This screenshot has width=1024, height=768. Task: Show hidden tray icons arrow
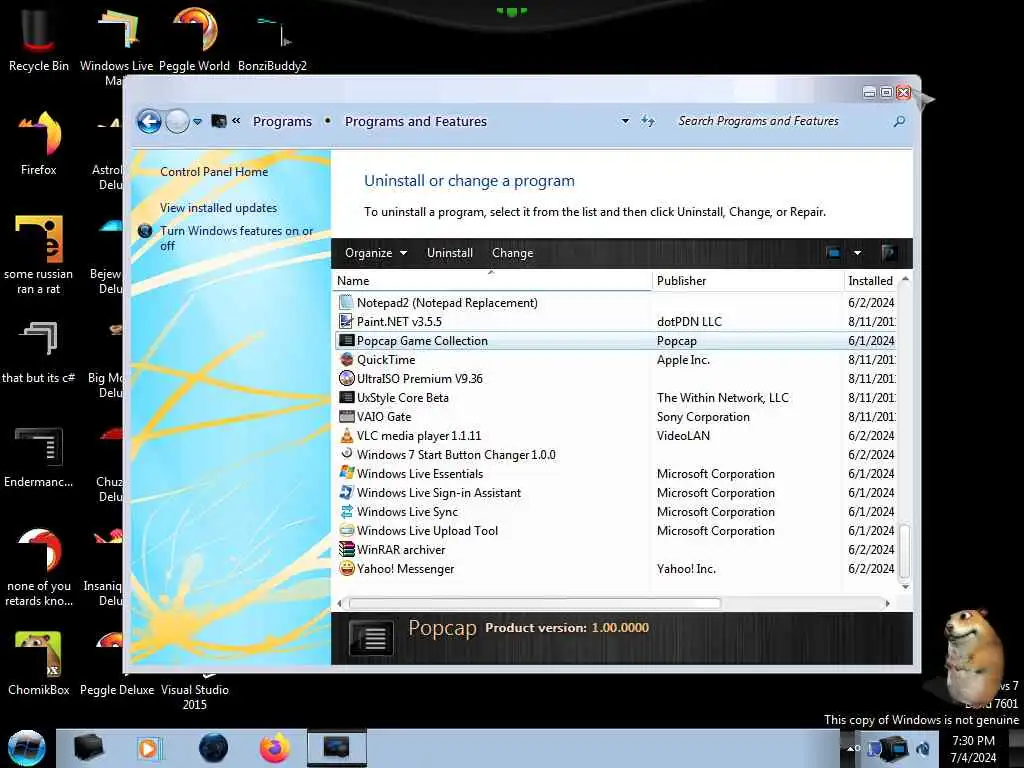click(x=852, y=748)
